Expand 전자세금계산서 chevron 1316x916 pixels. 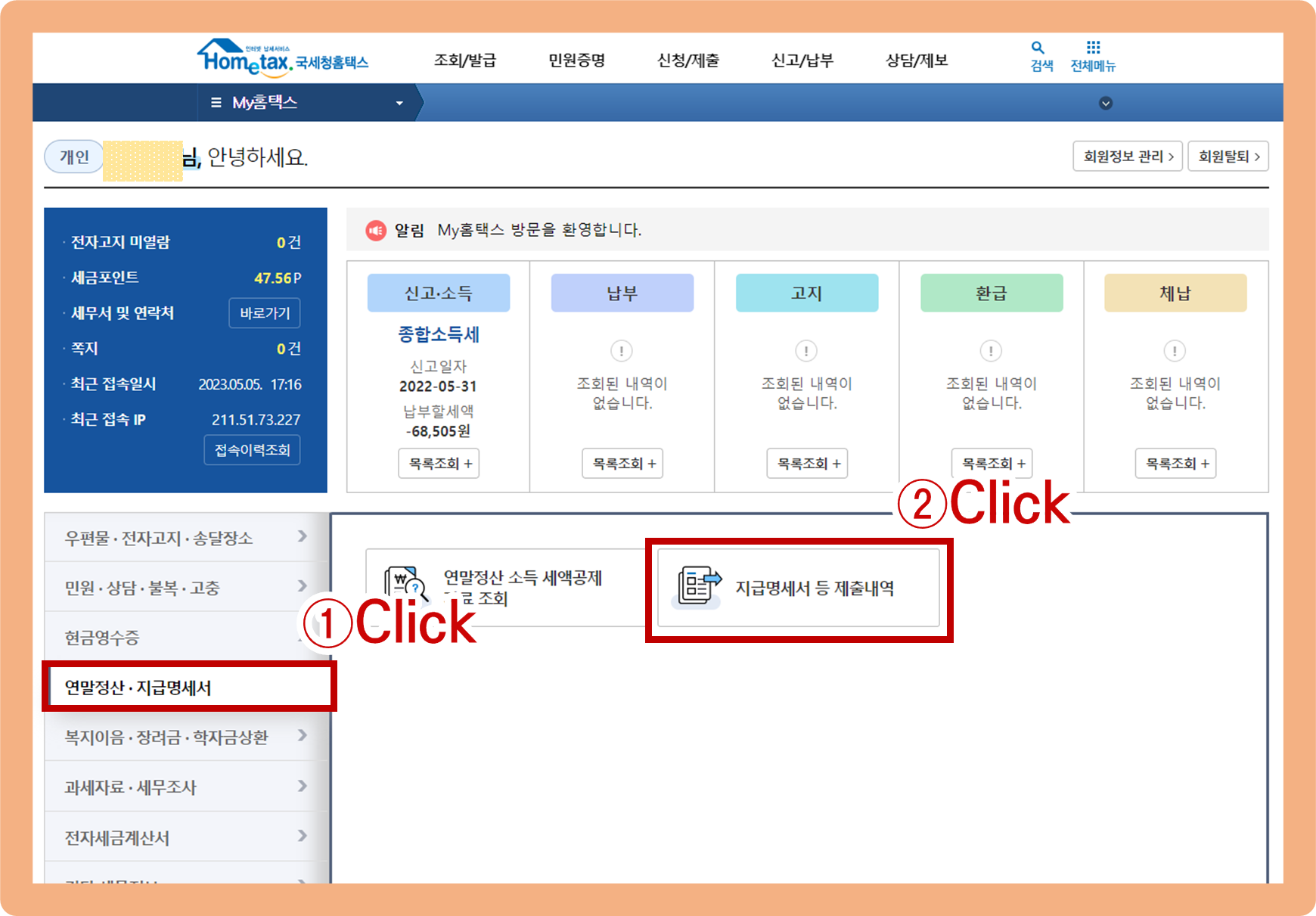click(303, 836)
